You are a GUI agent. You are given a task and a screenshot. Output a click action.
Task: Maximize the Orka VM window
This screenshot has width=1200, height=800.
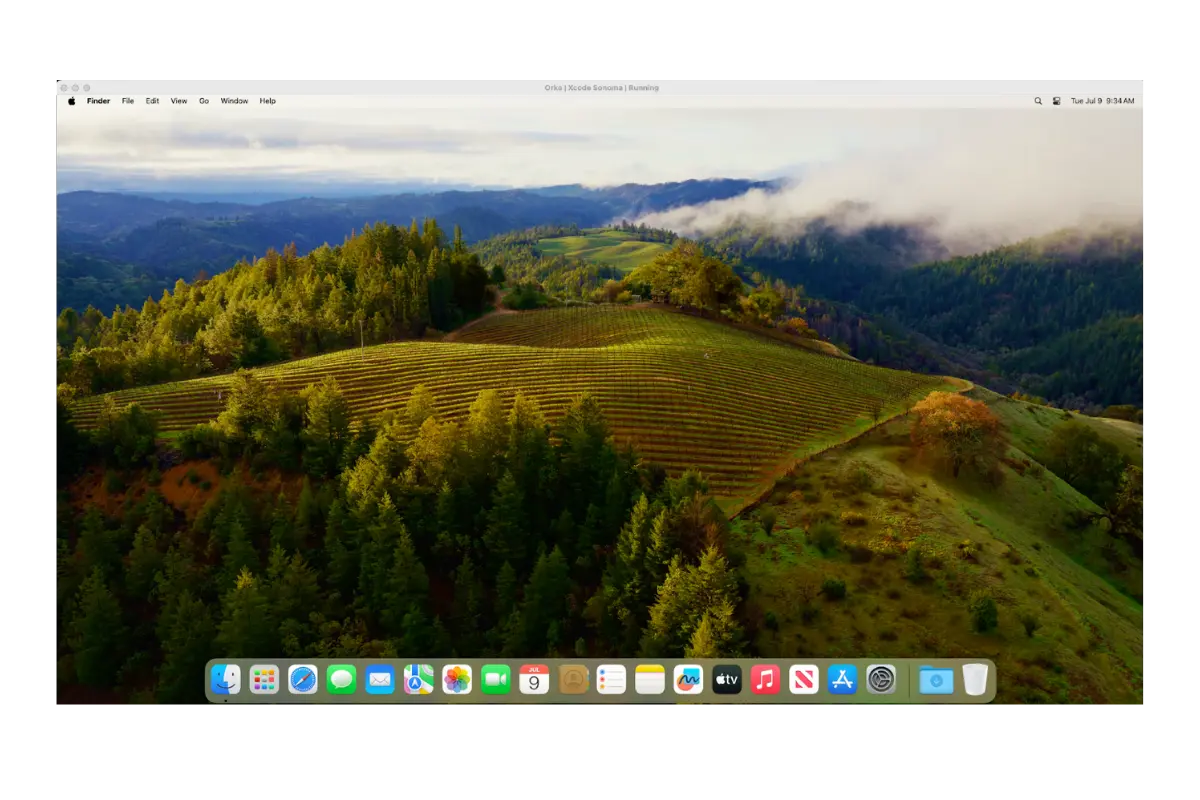[x=87, y=88]
